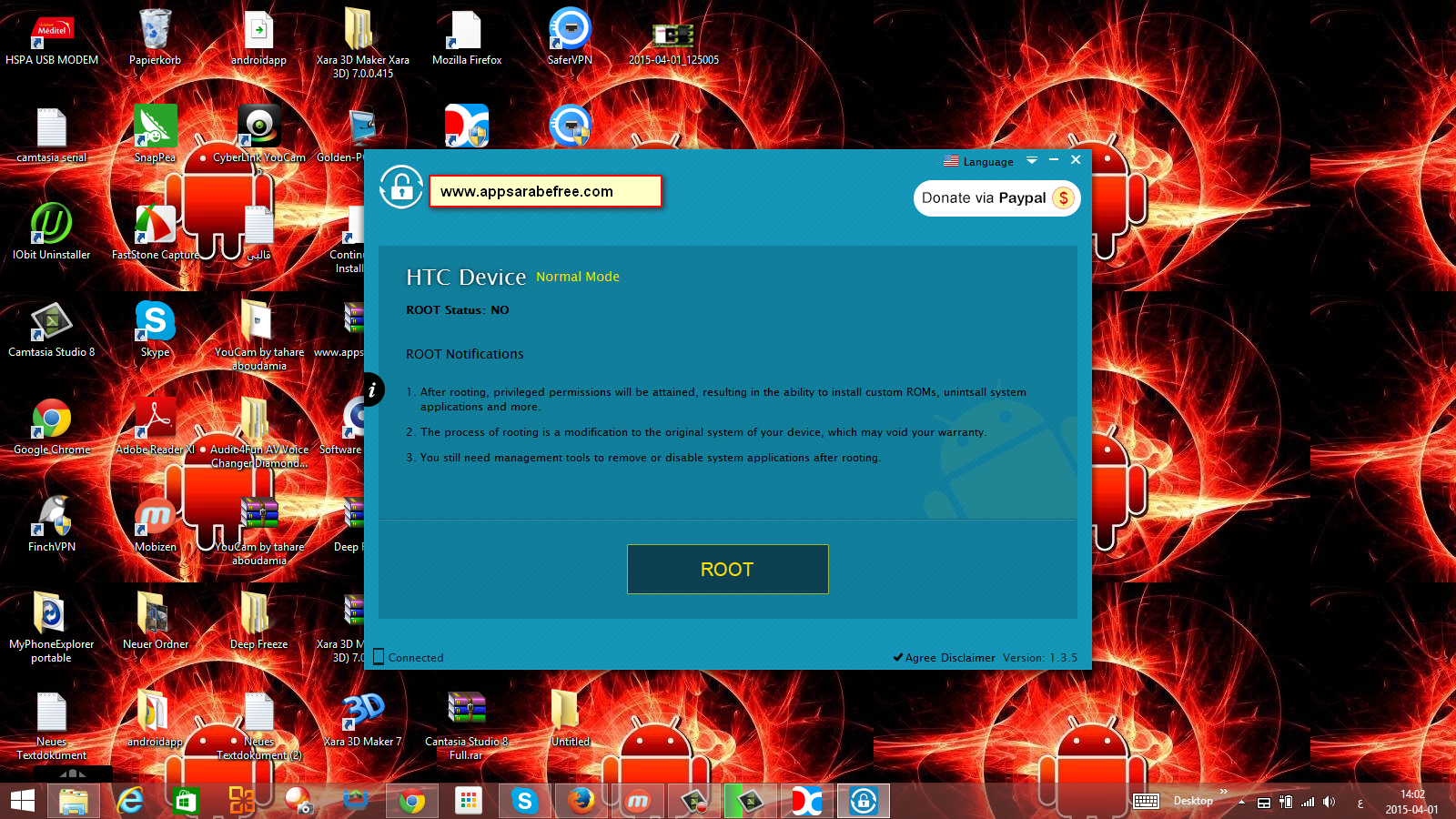Open network signal tray icon
1456x819 pixels.
(1308, 802)
